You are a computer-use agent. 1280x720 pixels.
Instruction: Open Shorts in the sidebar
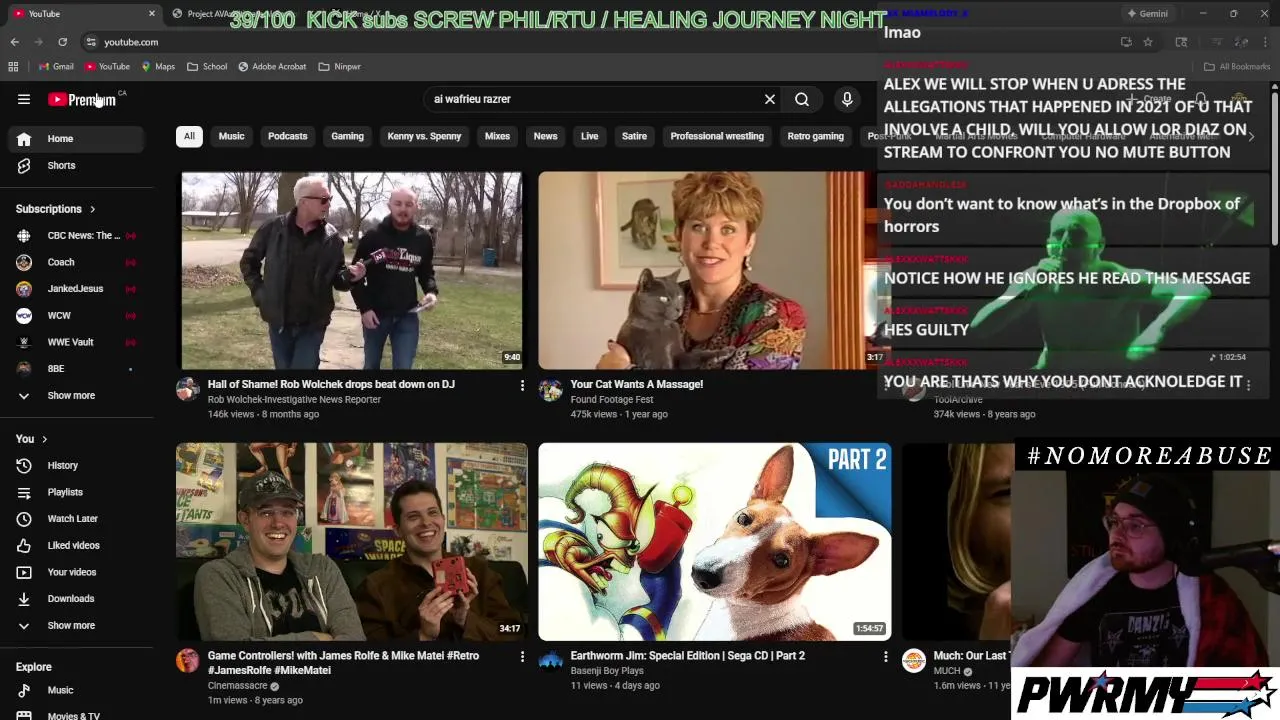point(76,165)
